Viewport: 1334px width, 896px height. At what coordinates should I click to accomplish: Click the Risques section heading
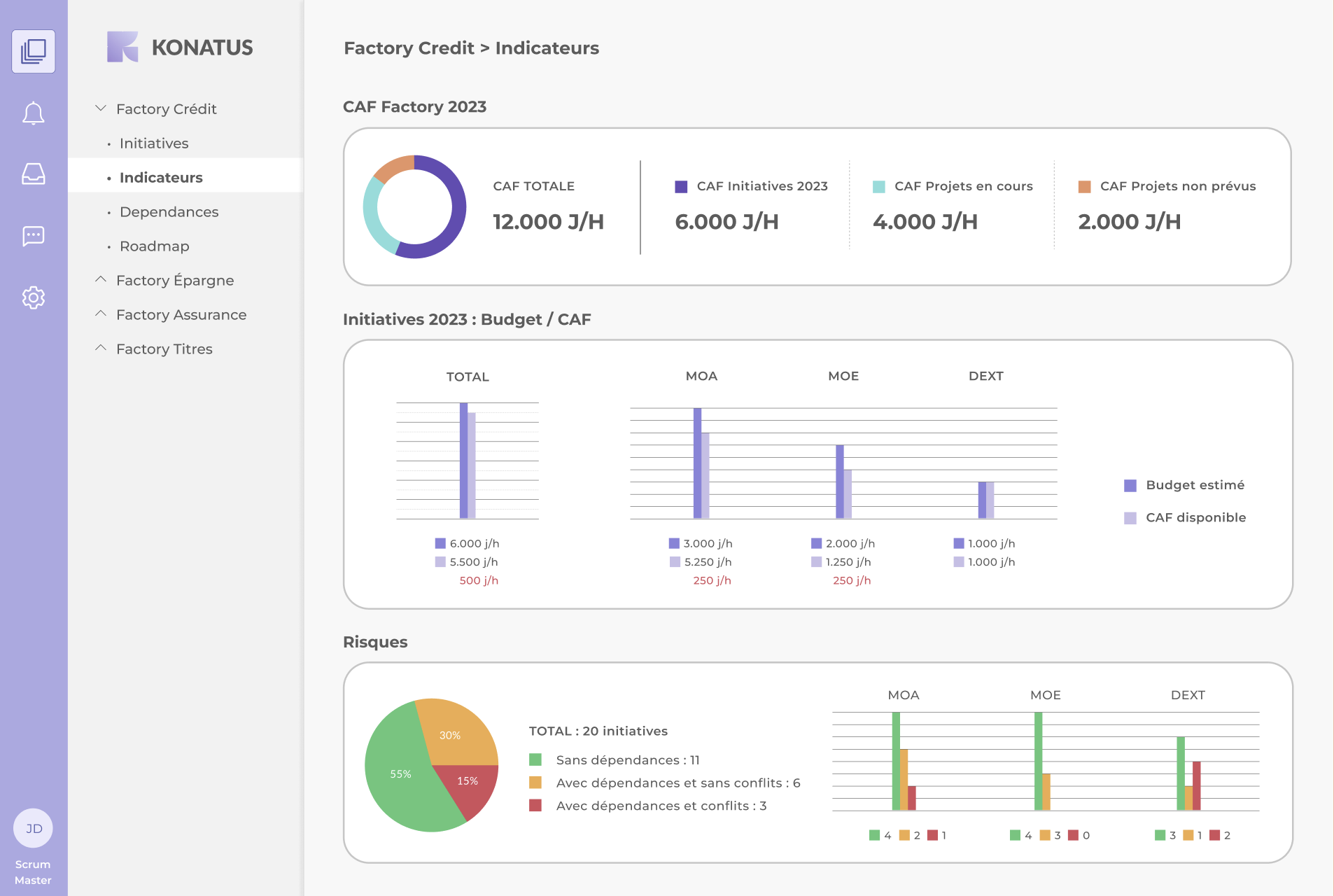coord(375,642)
